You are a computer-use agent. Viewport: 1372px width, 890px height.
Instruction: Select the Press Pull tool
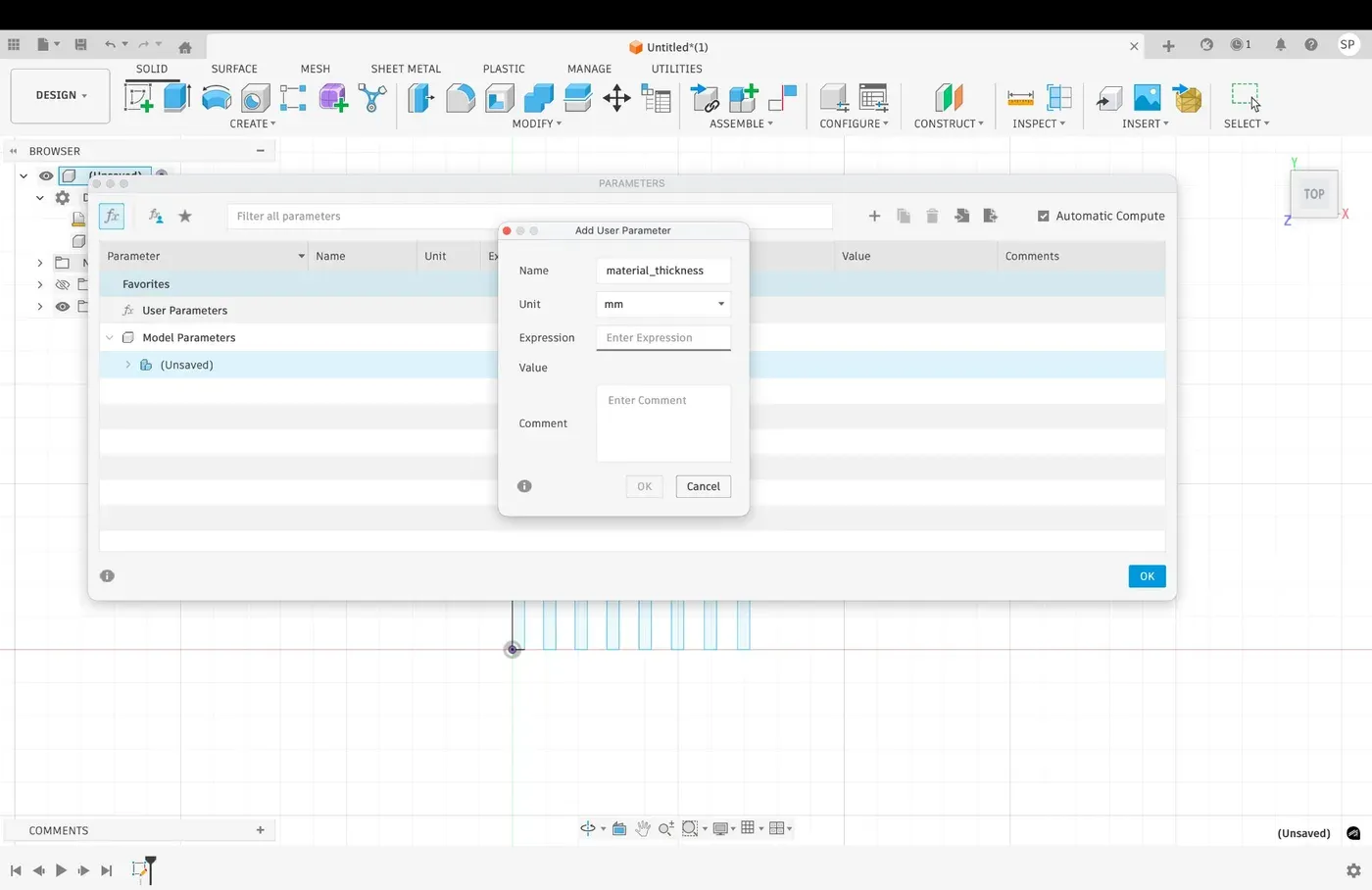pos(421,97)
